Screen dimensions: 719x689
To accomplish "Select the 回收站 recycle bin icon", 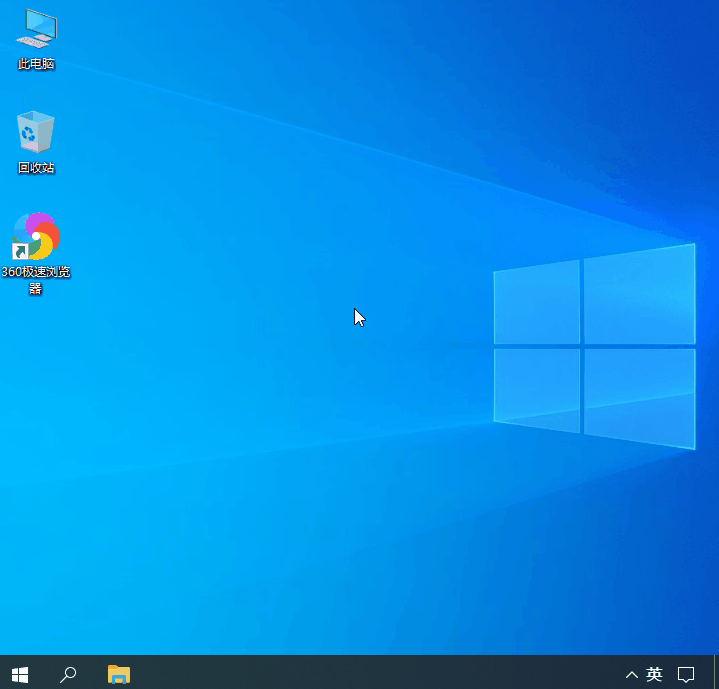I will pos(36,132).
